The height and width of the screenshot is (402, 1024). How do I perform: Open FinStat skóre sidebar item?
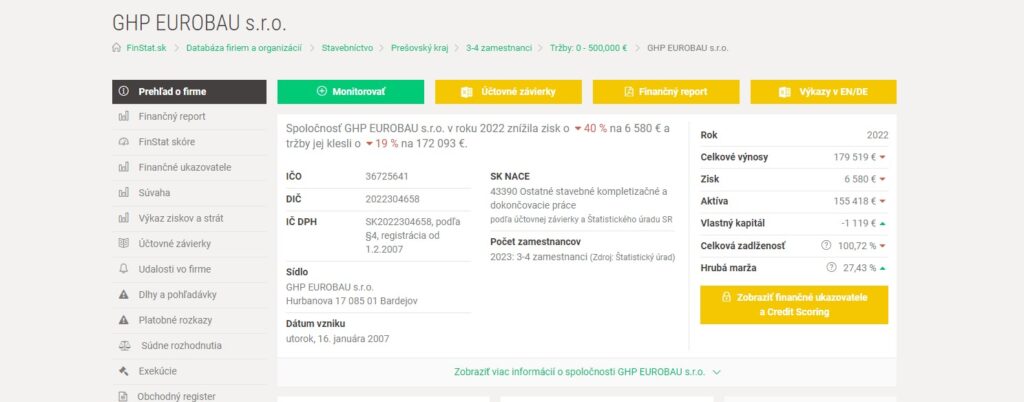point(189,142)
